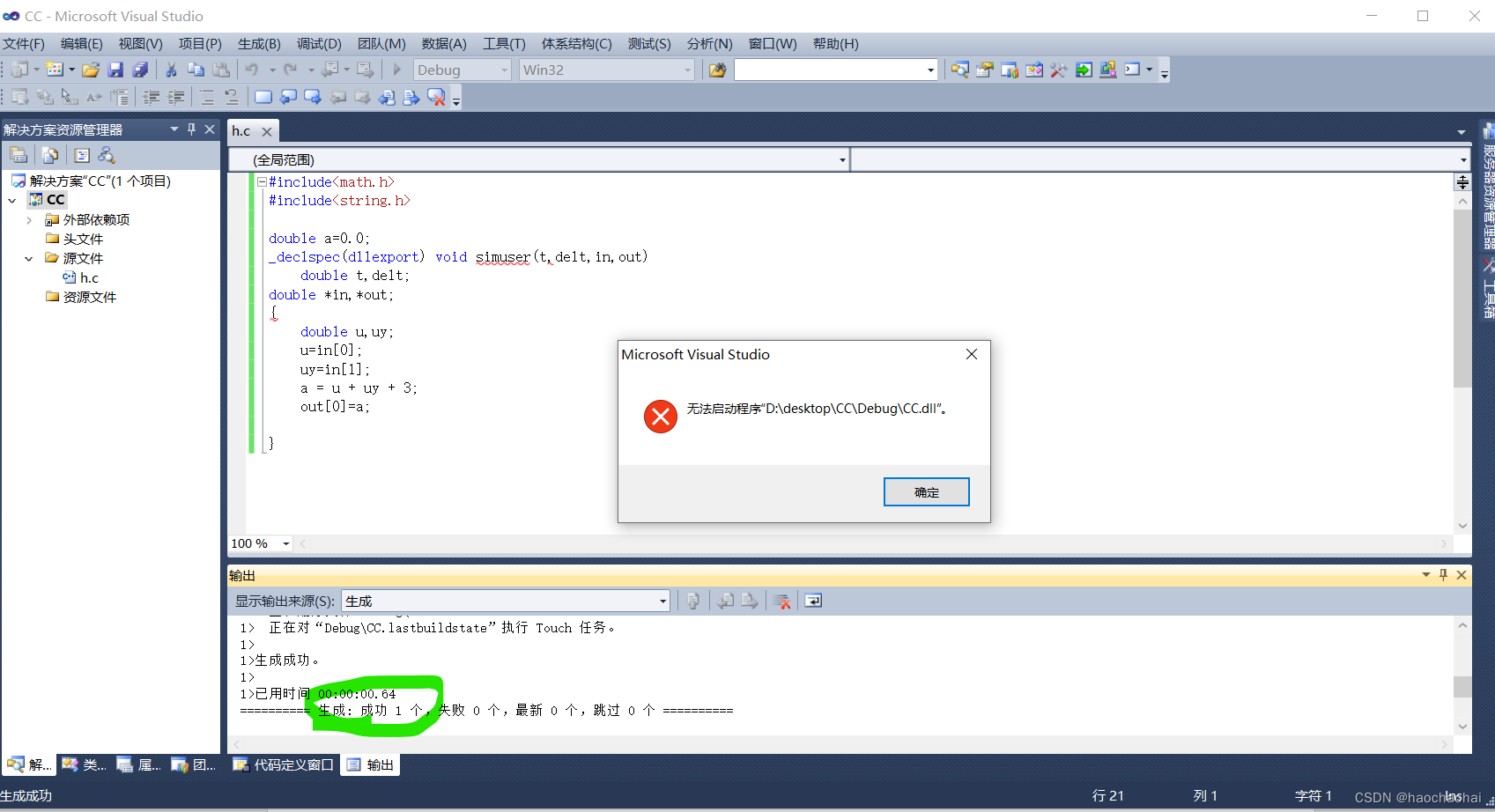Viewport: 1495px width, 812px height.
Task: Open the find combo box dropdown arrow
Action: 930,70
